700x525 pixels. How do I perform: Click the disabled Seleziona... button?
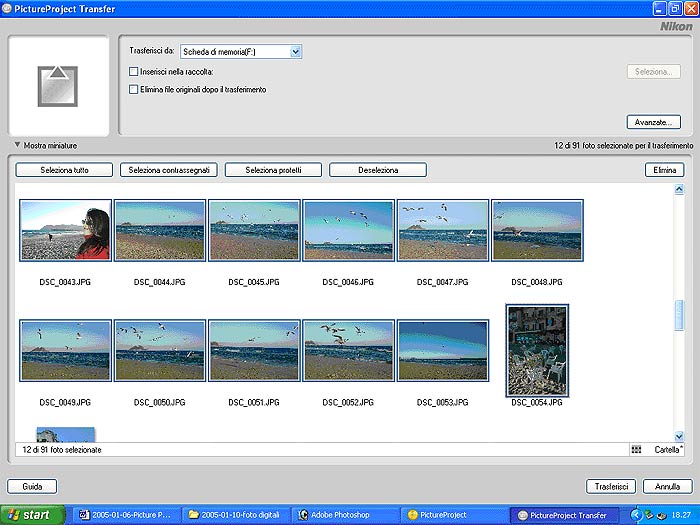coord(654,71)
